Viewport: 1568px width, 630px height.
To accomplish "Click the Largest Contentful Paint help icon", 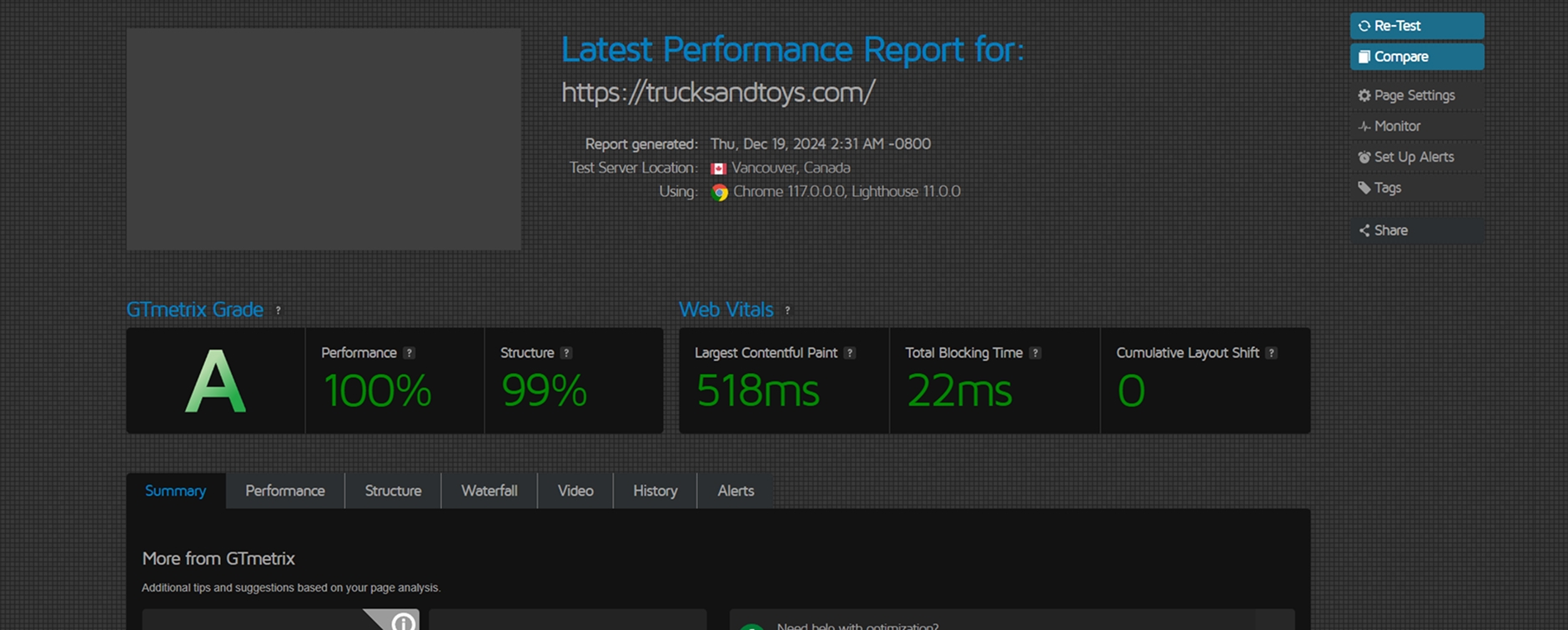I will coord(849,353).
